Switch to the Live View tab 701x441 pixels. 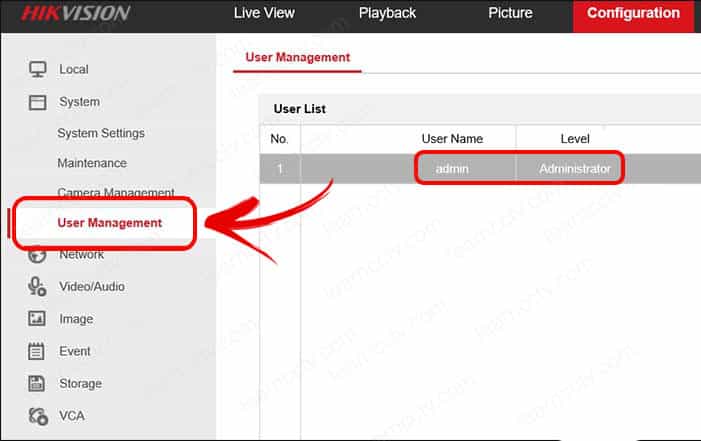(265, 14)
